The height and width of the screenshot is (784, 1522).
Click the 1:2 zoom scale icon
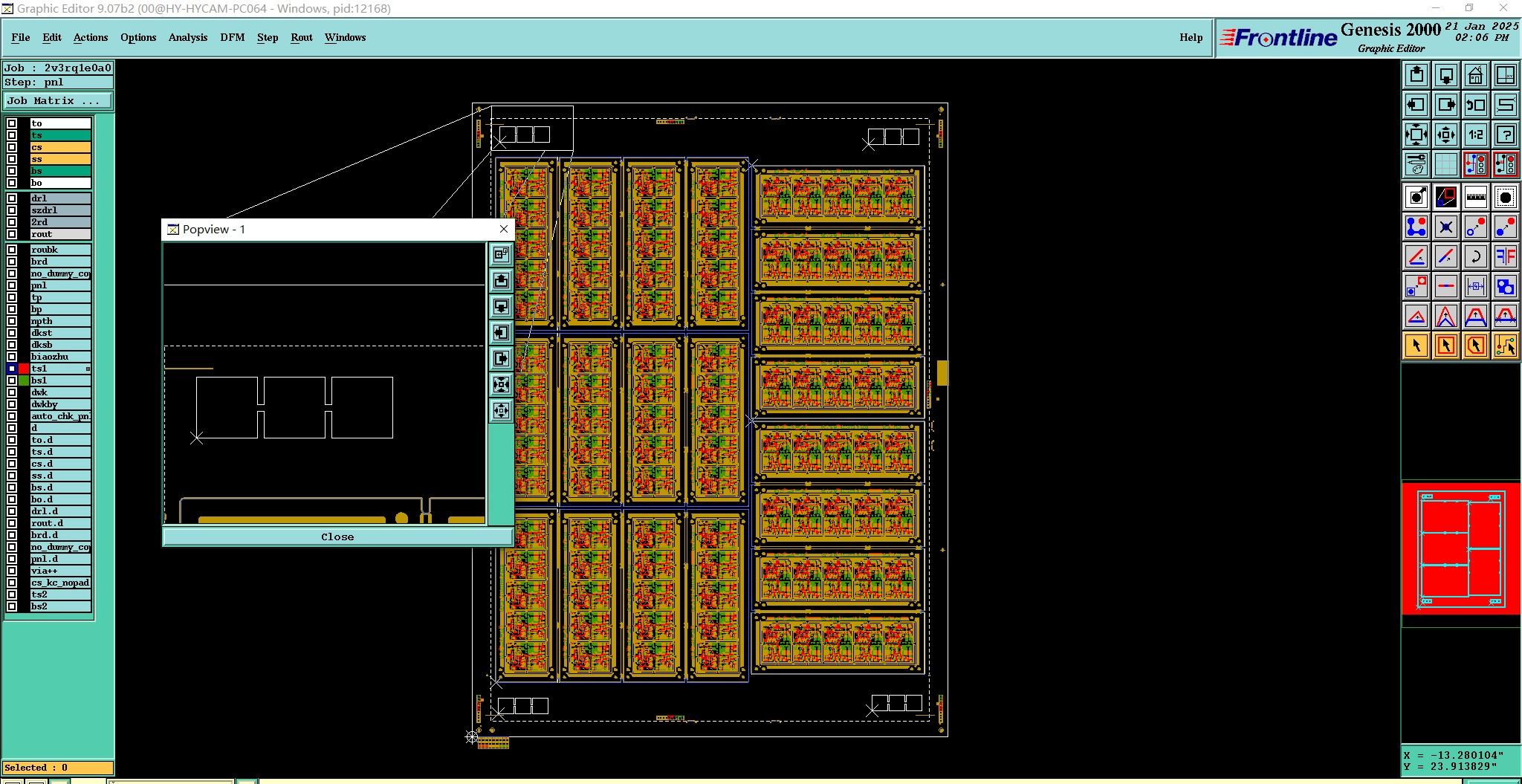[x=1476, y=135]
